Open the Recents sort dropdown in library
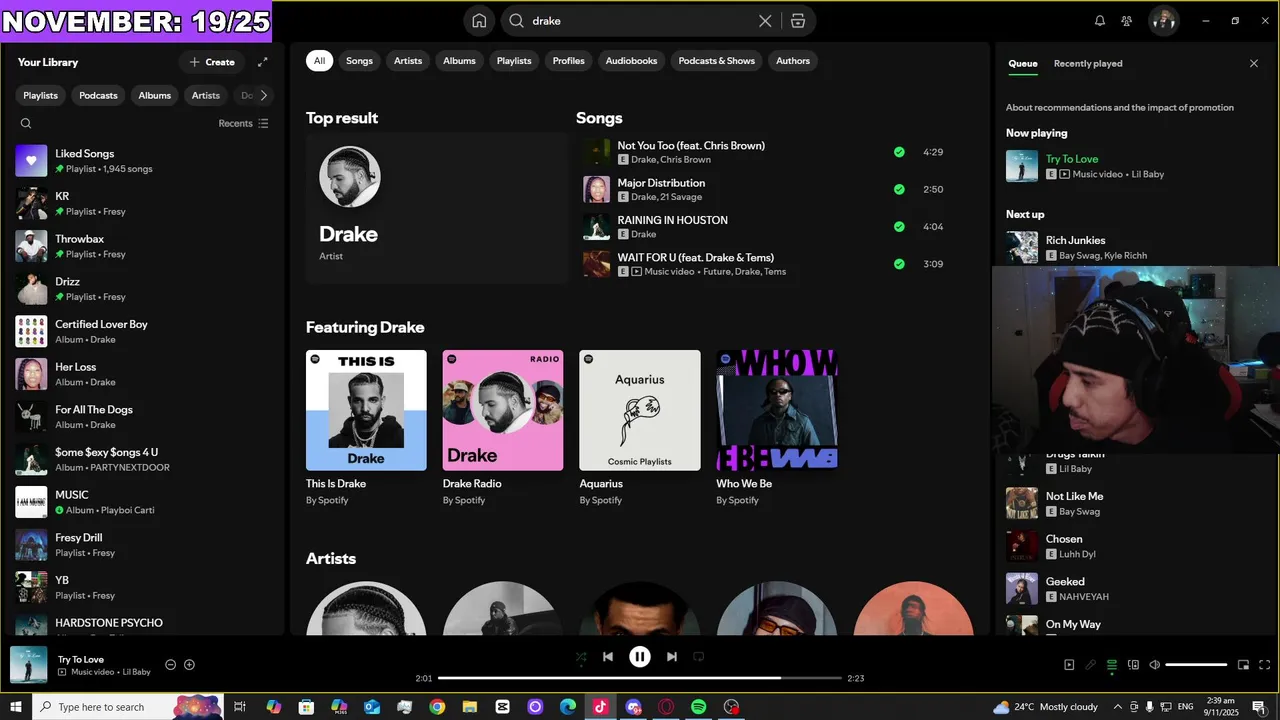This screenshot has height=720, width=1280. pyautogui.click(x=243, y=124)
